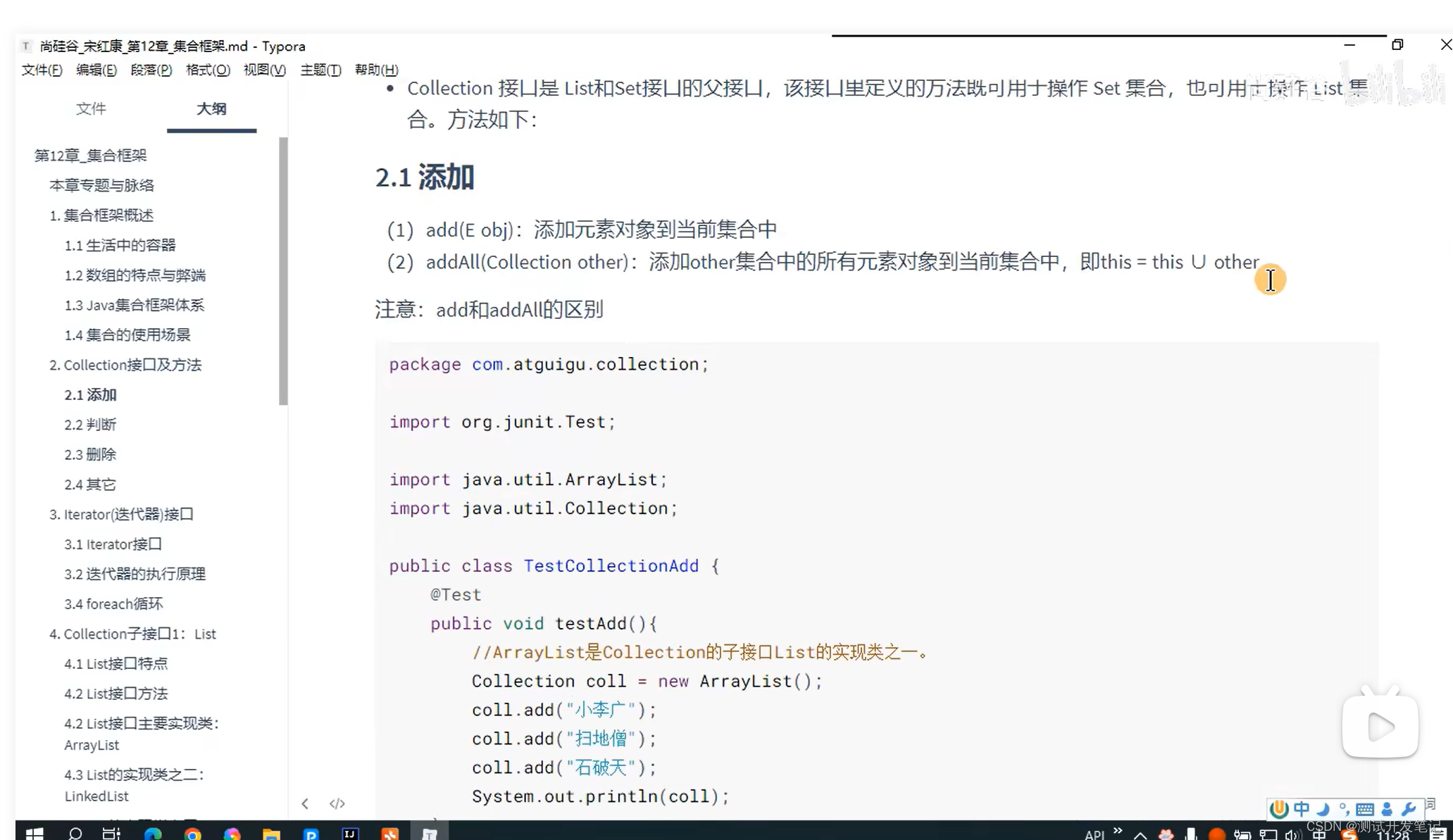Launch Google Chrome from taskbar

point(192,834)
